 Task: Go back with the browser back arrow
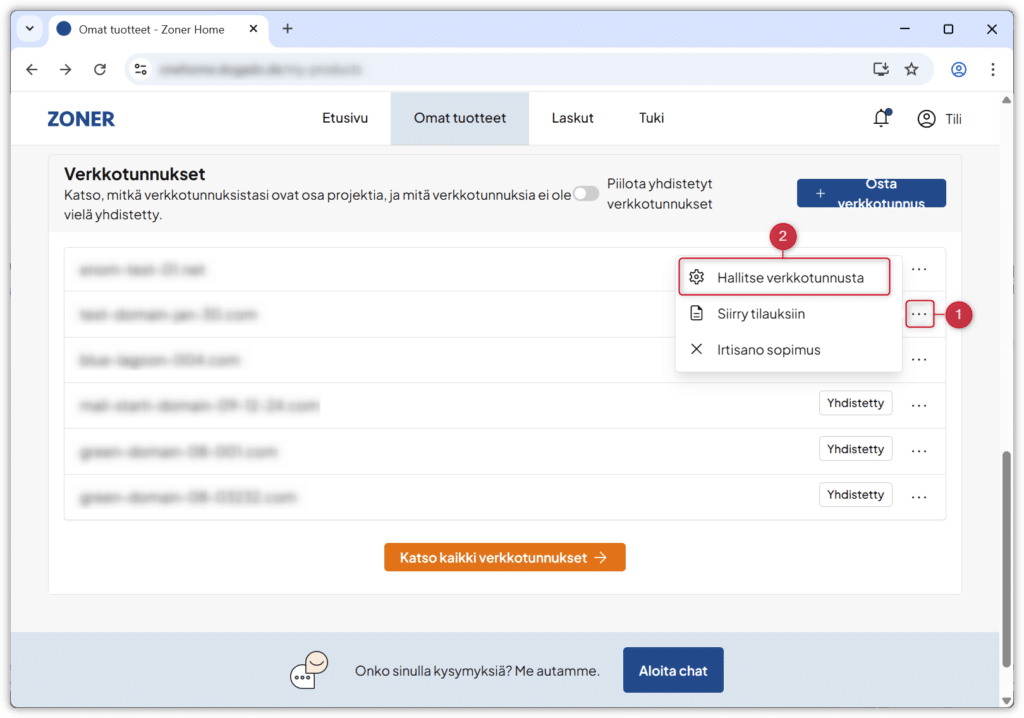point(32,69)
